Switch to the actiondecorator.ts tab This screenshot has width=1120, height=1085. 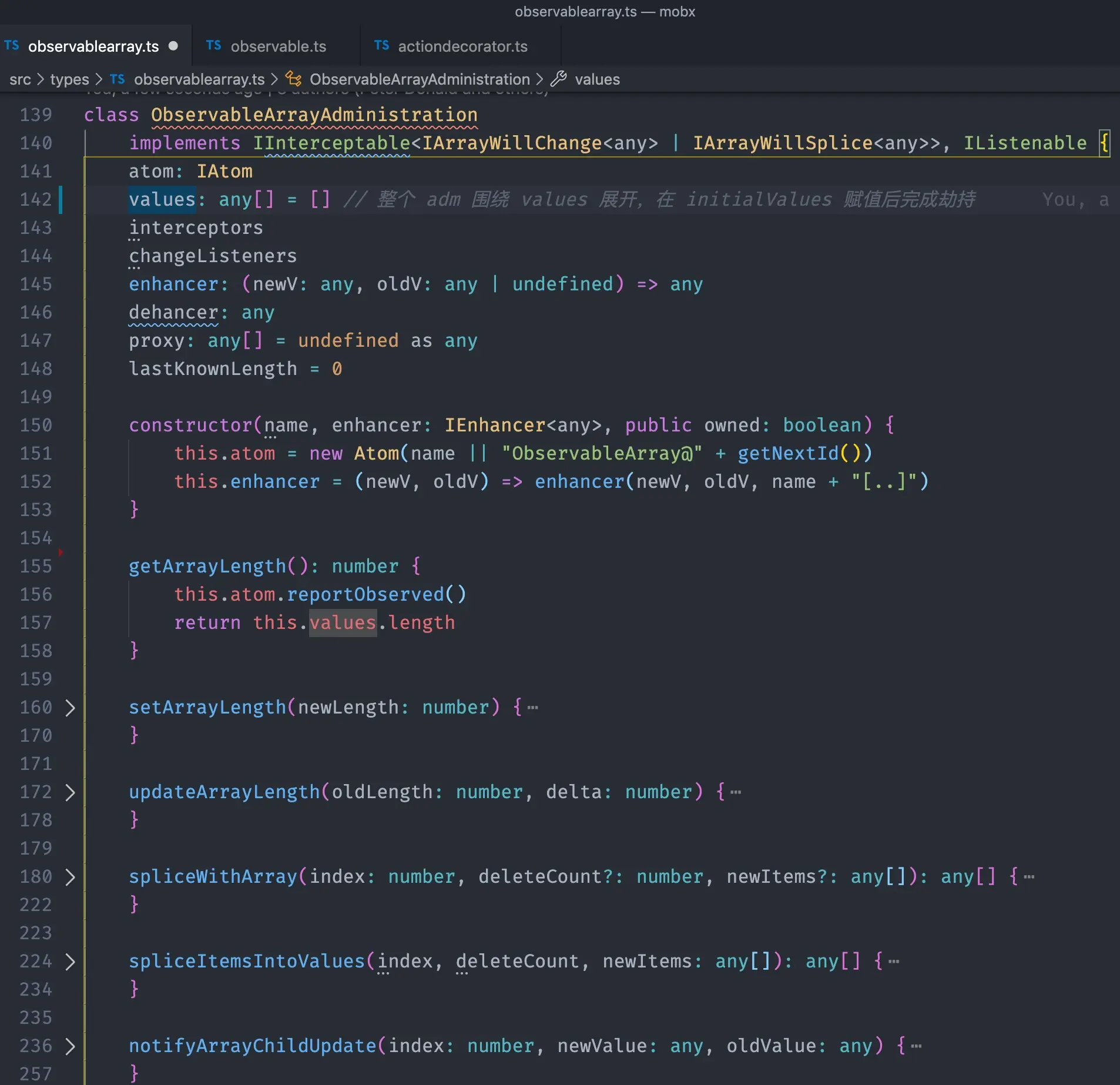(x=462, y=46)
